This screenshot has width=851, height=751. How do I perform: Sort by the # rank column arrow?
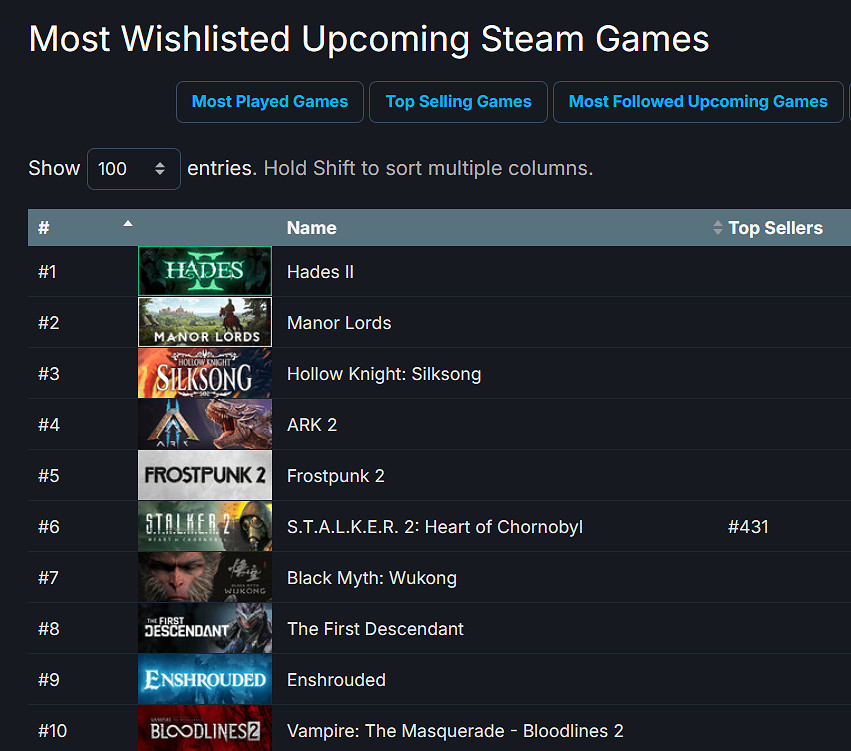128,225
